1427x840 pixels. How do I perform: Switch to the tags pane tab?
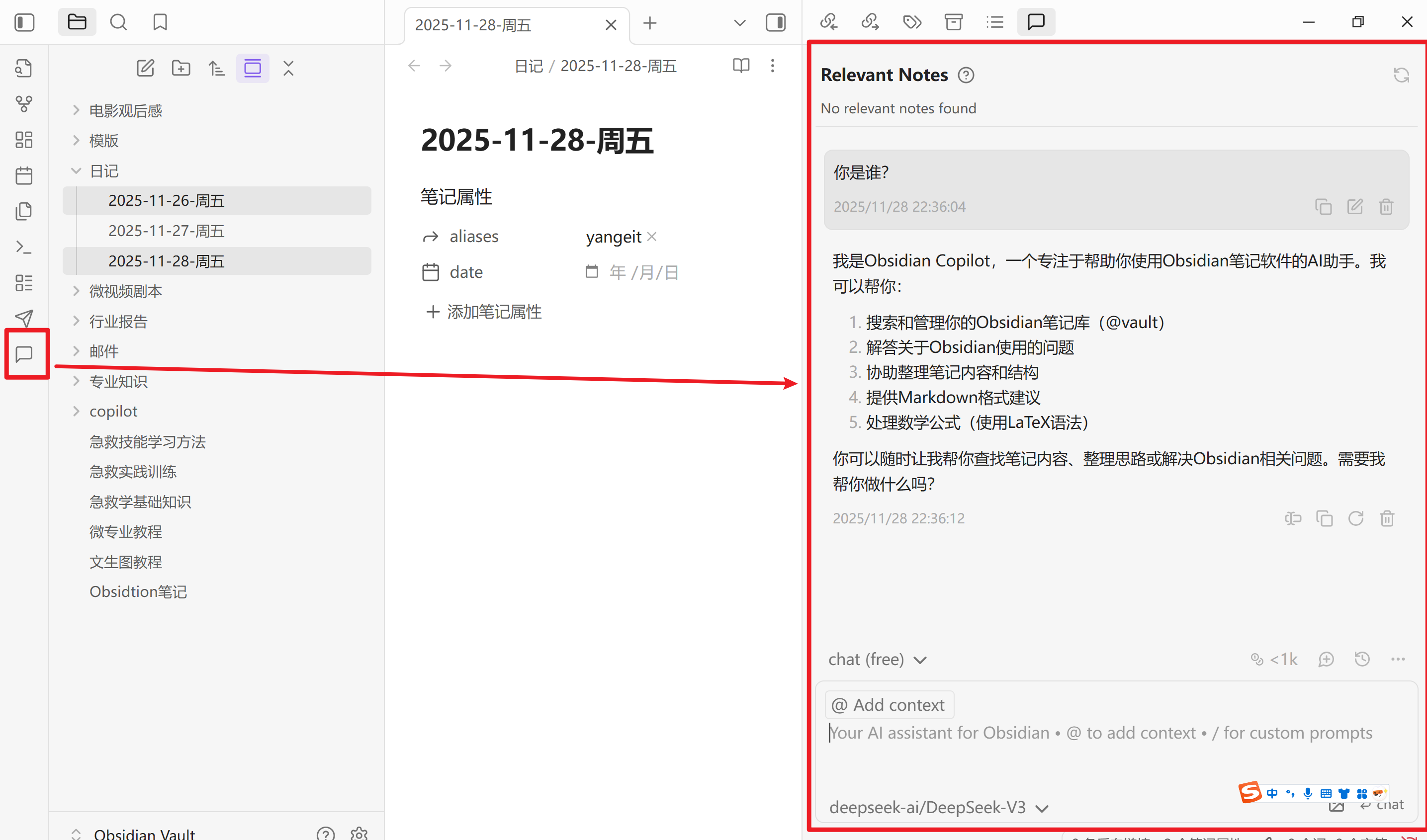[x=912, y=23]
